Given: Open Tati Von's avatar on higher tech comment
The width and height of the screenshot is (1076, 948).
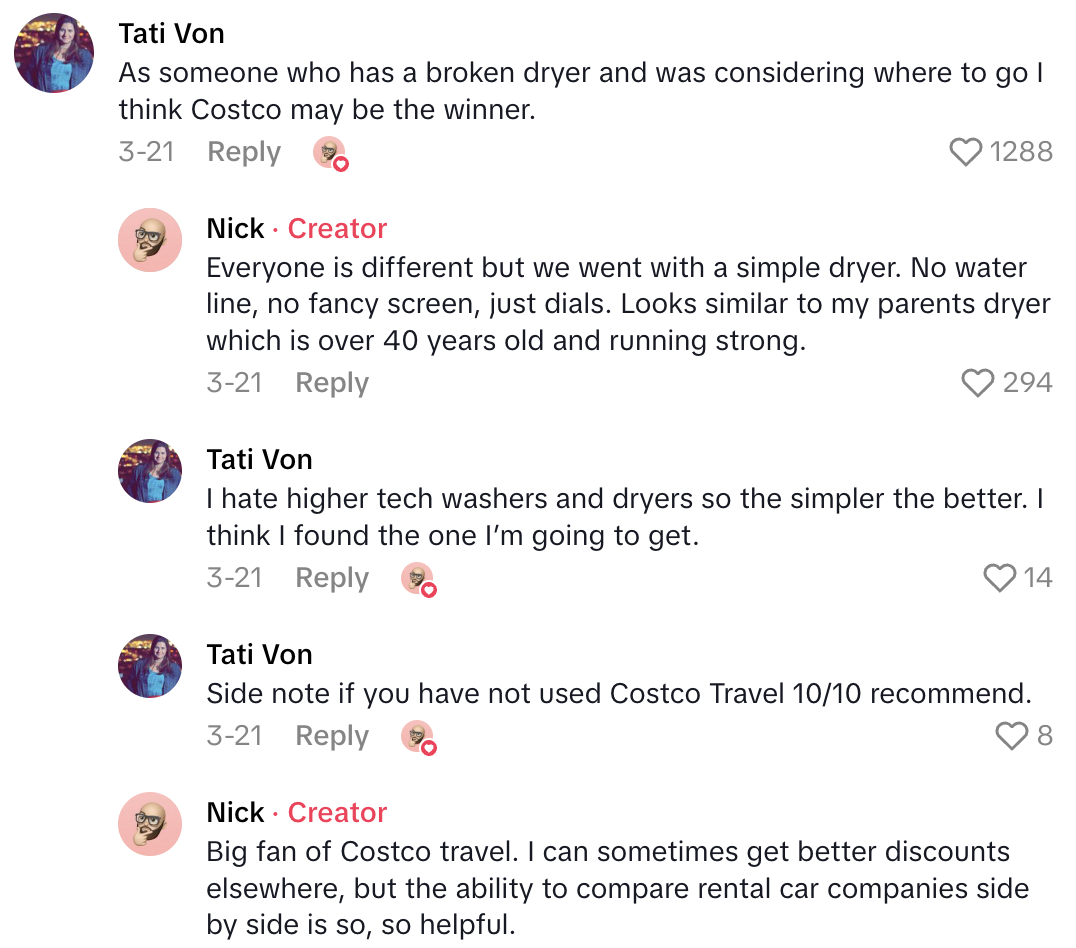Looking at the screenshot, I should (150, 471).
